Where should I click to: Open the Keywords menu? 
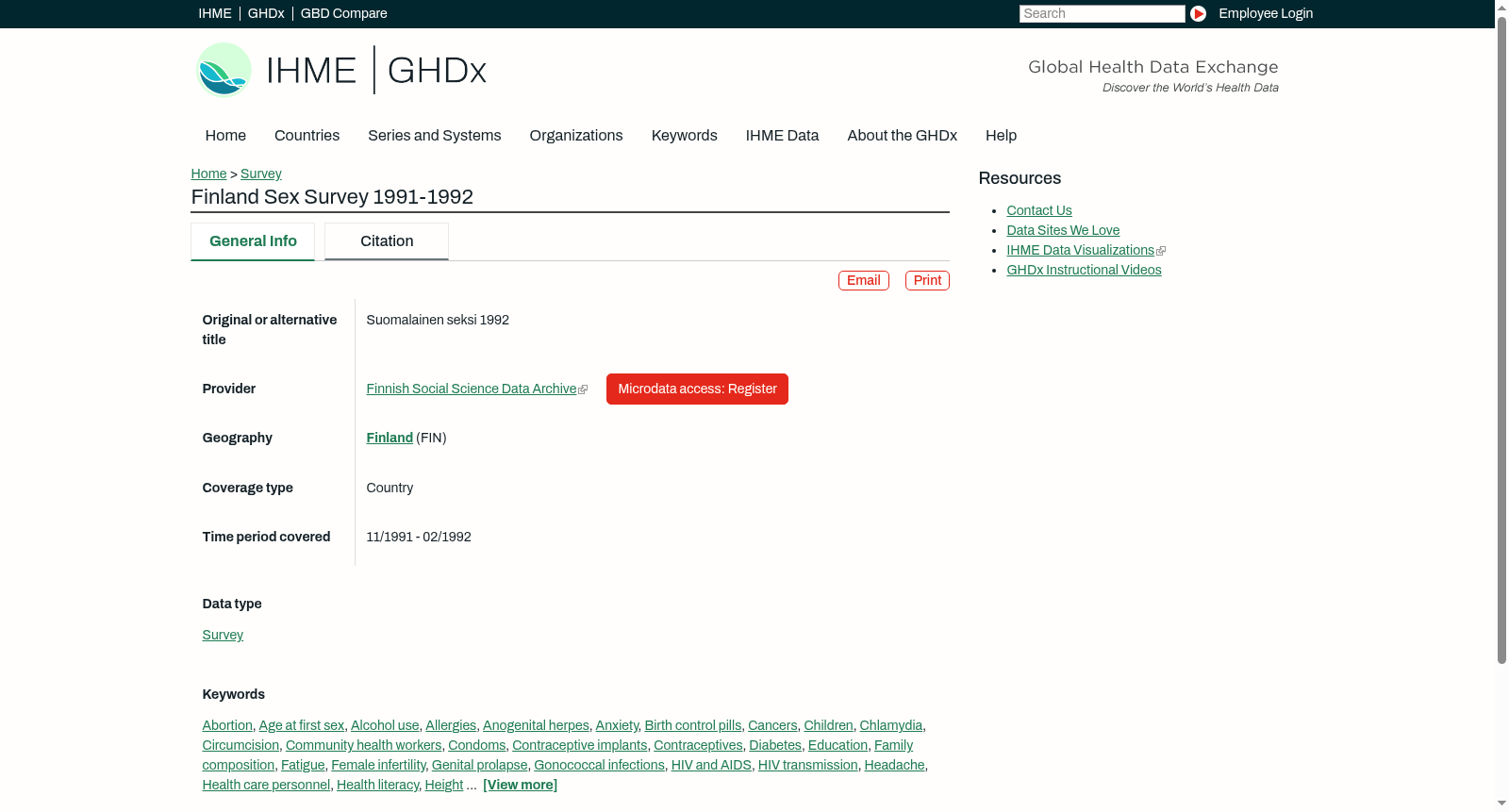pos(684,136)
